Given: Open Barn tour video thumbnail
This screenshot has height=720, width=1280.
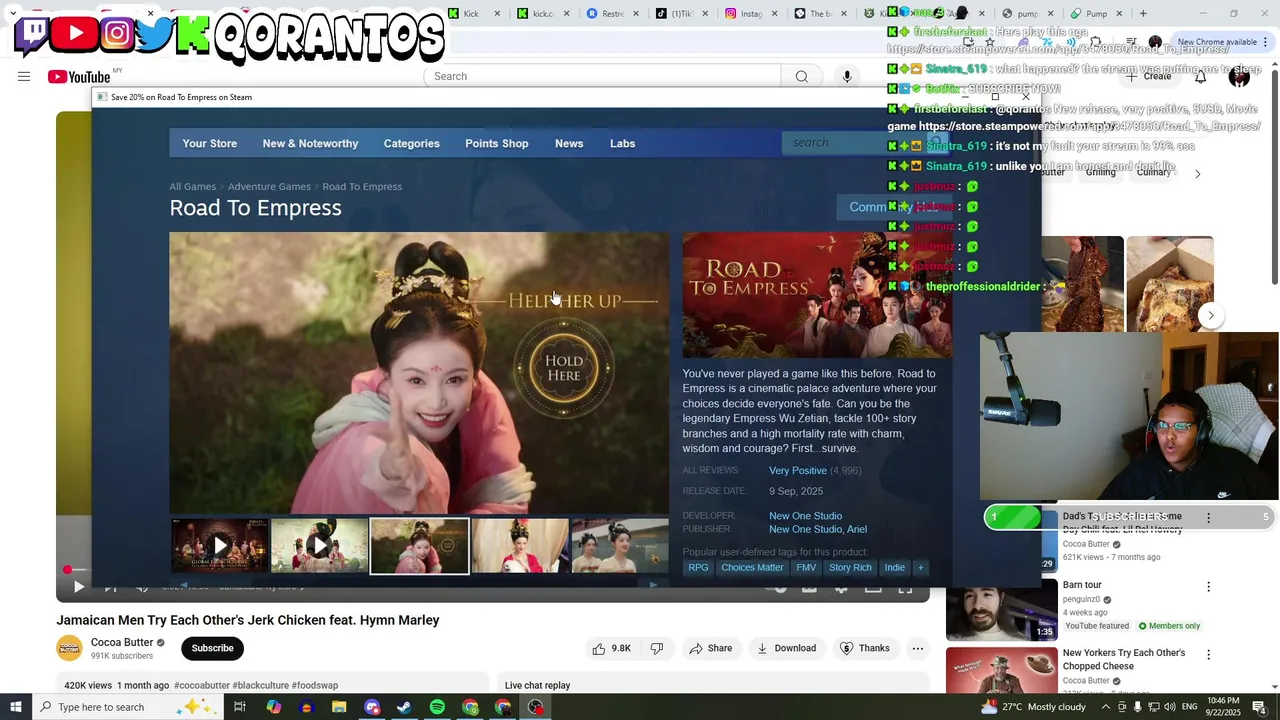Looking at the screenshot, I should 1001,609.
